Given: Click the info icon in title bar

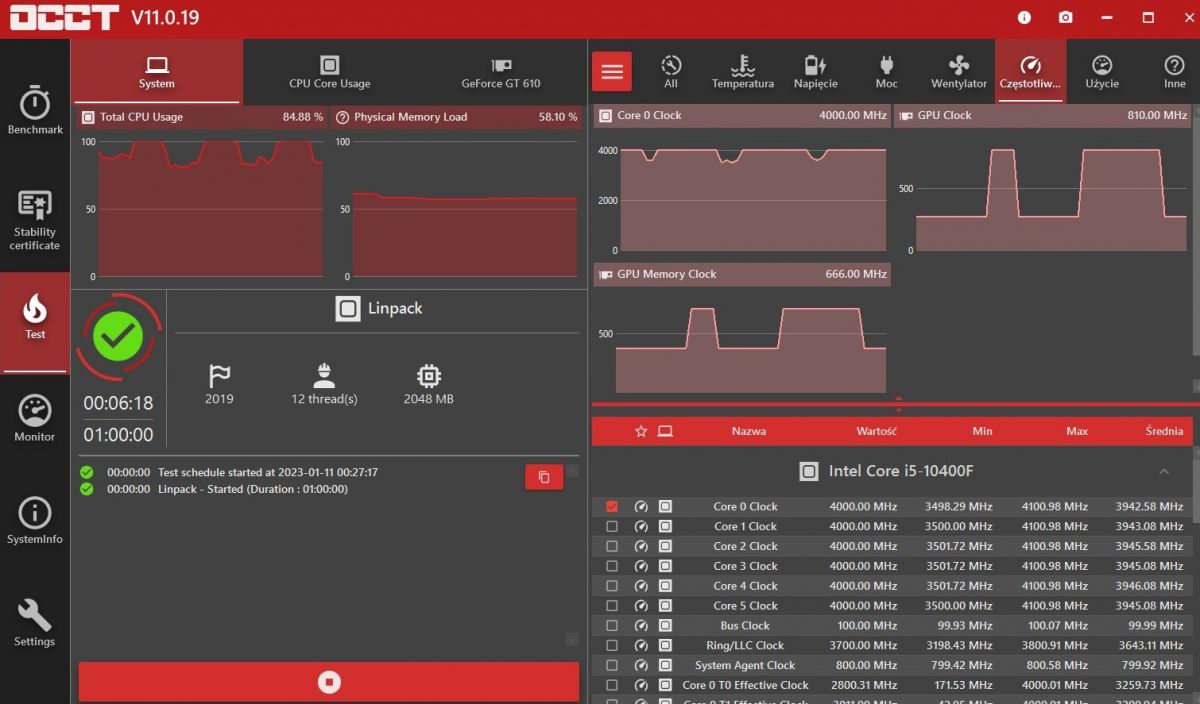Looking at the screenshot, I should tap(1024, 18).
